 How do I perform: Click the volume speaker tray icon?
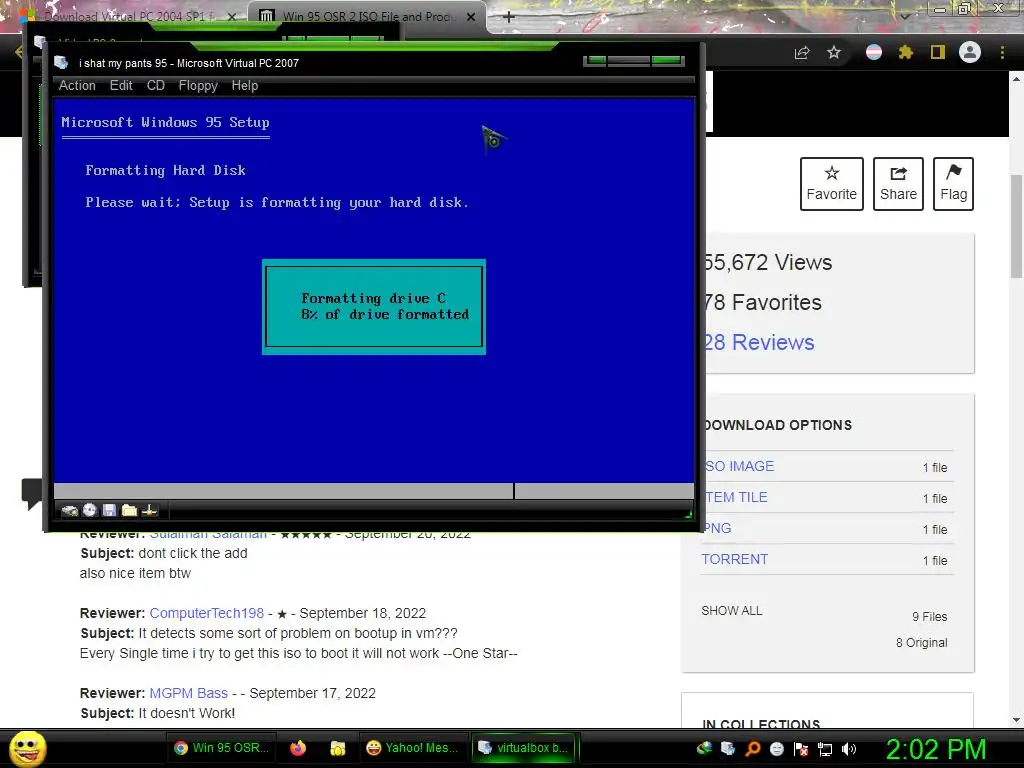click(848, 749)
